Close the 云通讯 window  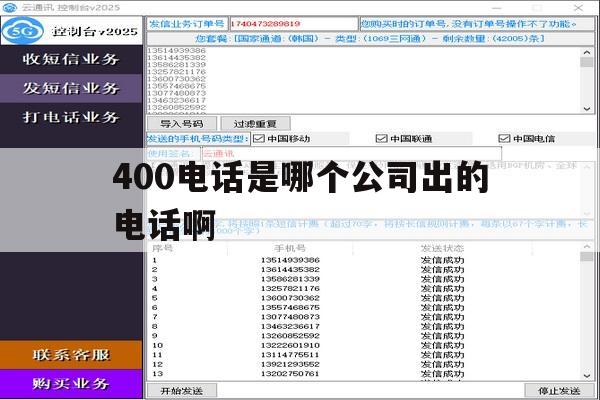(578, 7)
